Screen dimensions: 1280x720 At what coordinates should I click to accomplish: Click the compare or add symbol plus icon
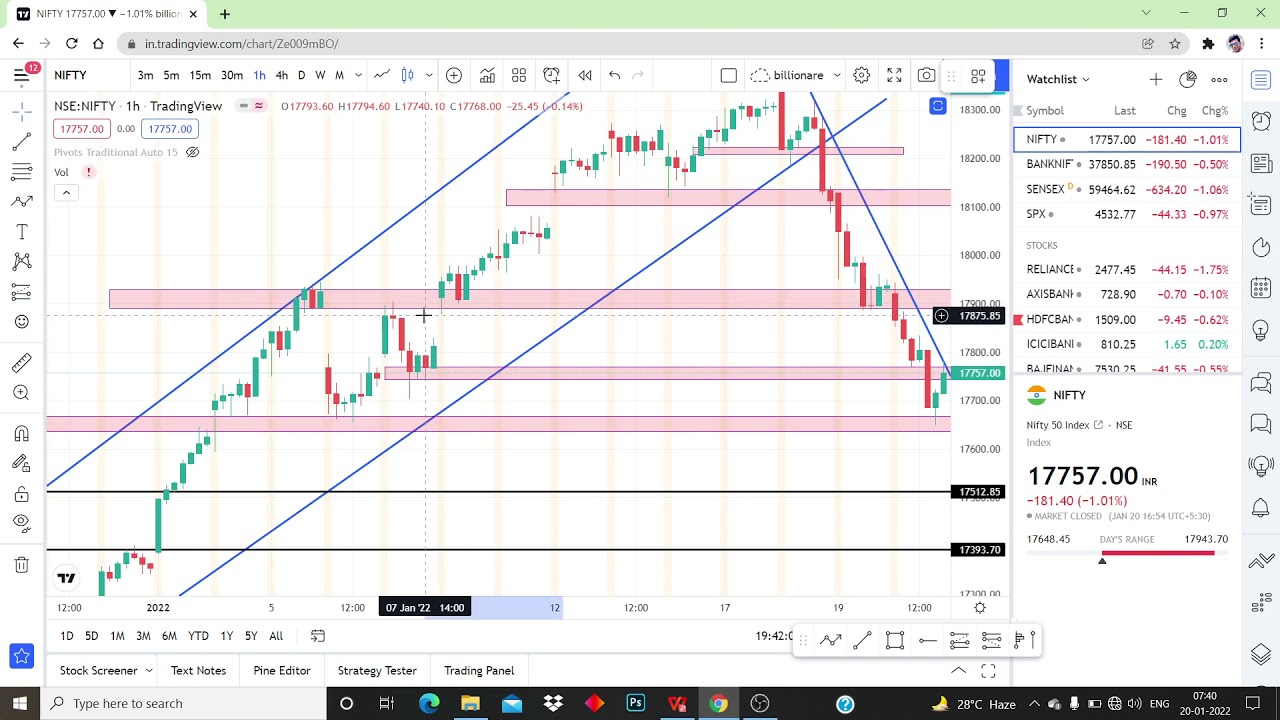pyautogui.click(x=454, y=75)
